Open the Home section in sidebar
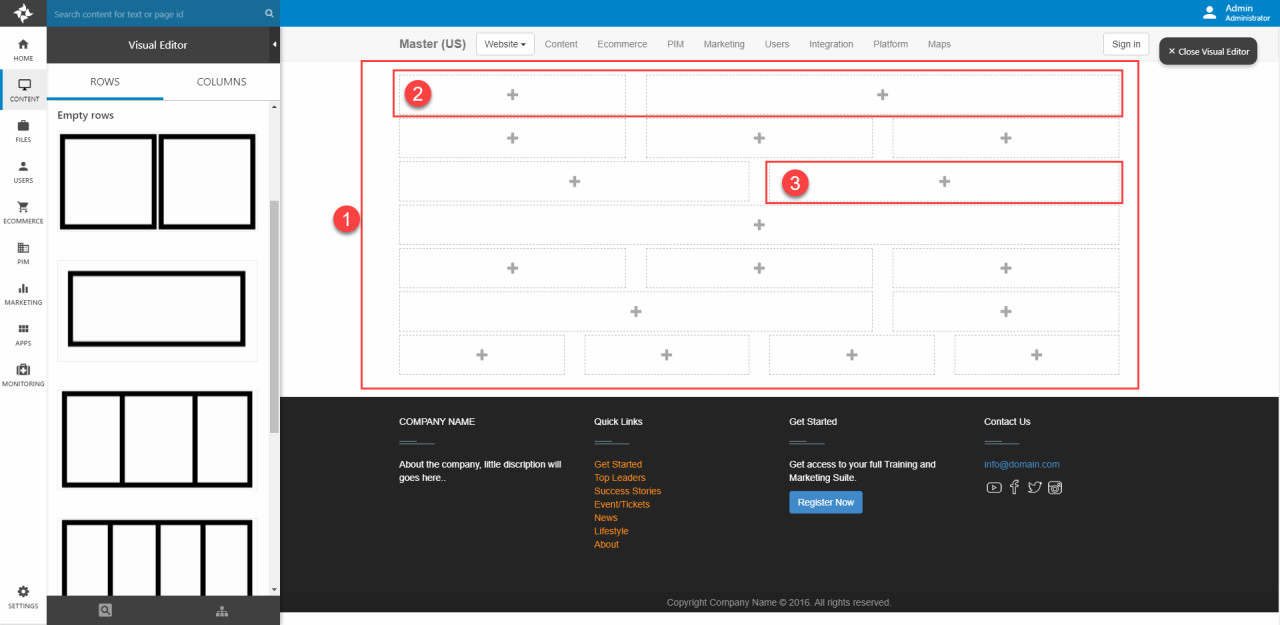 click(x=23, y=49)
